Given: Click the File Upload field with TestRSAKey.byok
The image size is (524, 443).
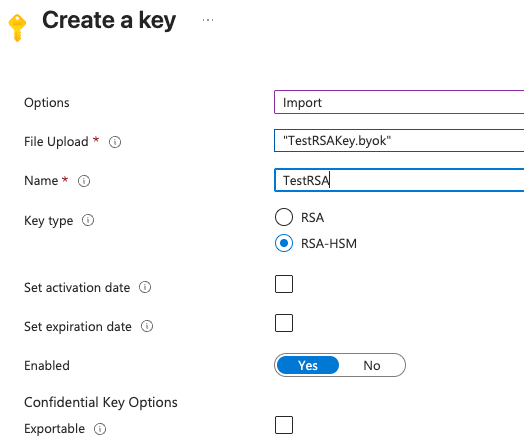Looking at the screenshot, I should [x=399, y=141].
